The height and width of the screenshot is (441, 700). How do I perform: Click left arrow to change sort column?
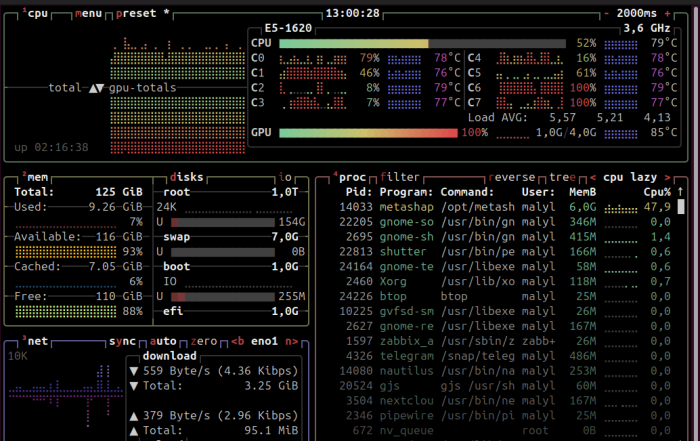point(593,177)
